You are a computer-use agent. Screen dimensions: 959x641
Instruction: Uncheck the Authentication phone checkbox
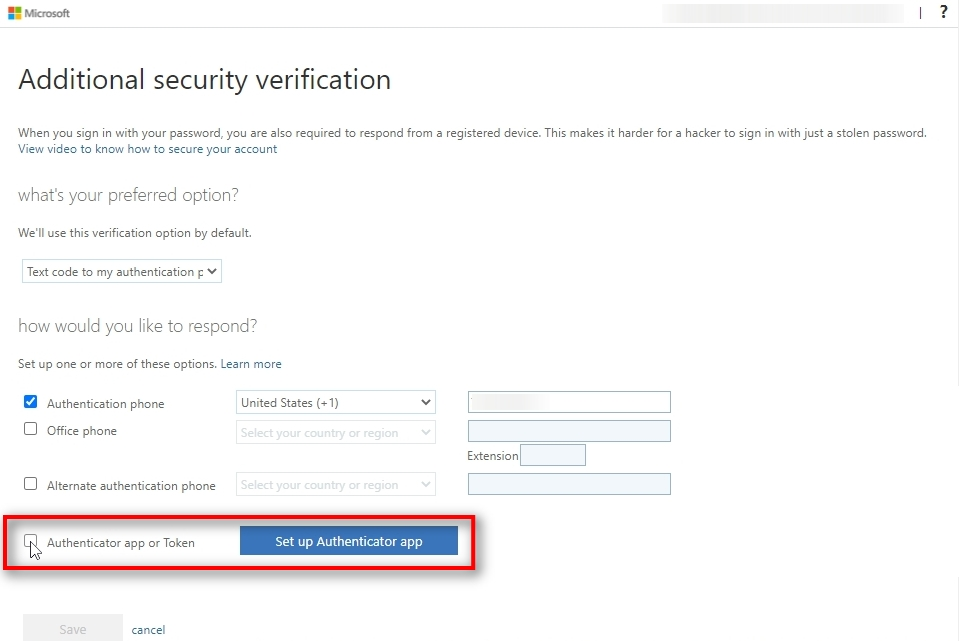[x=30, y=402]
